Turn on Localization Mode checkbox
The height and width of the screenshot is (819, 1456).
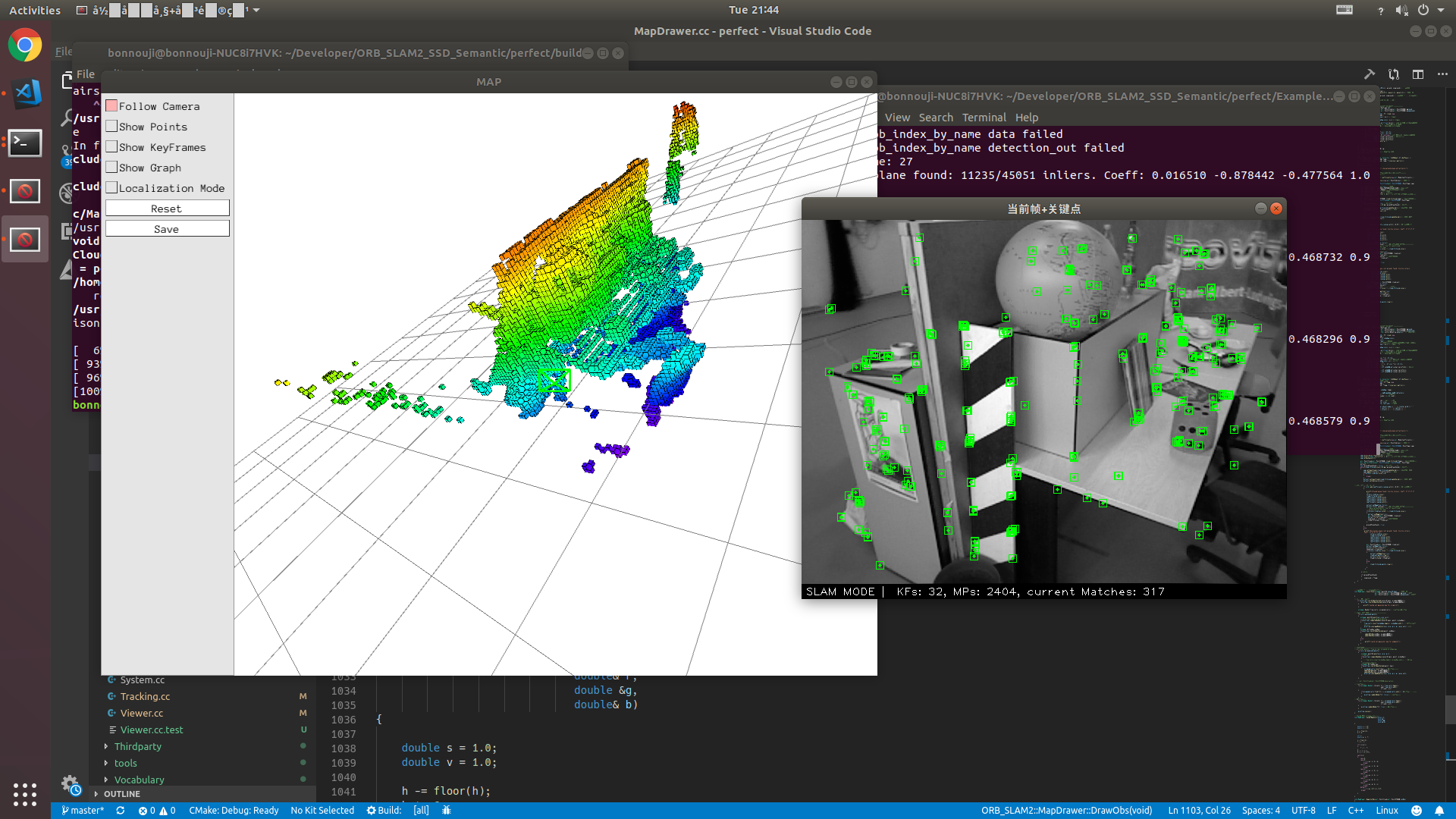point(111,188)
